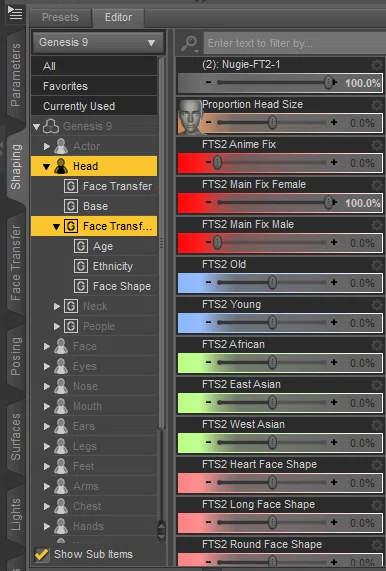This screenshot has width=386, height=571.
Task: Open gear settings for FTS2 Heart Face Shape
Action: pyautogui.click(x=377, y=465)
